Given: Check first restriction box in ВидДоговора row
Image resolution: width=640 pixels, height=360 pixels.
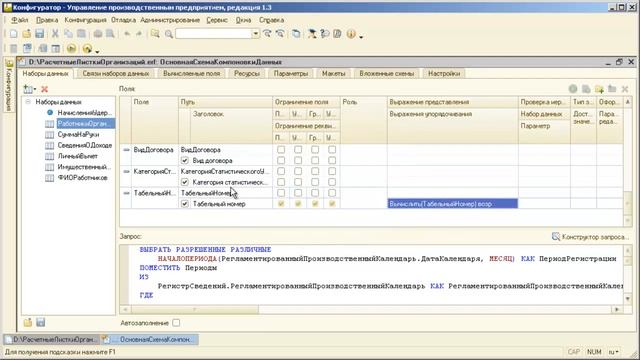Looking at the screenshot, I should (x=281, y=150).
